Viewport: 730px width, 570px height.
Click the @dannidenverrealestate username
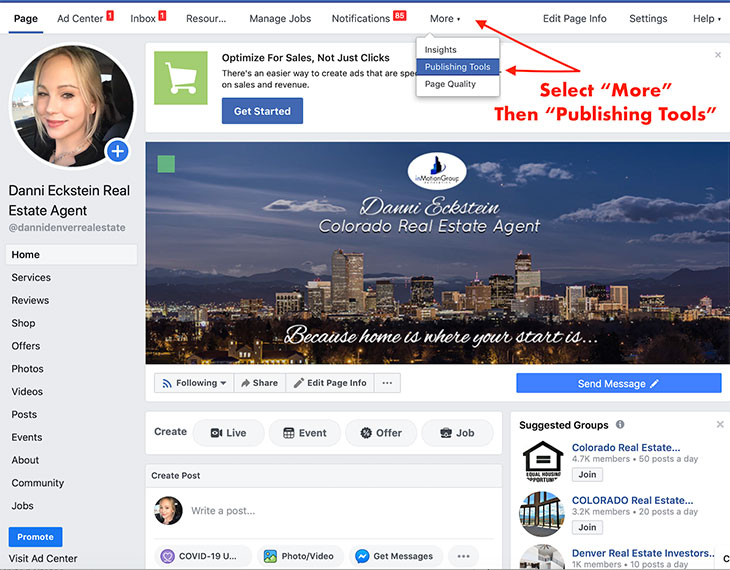pos(67,228)
